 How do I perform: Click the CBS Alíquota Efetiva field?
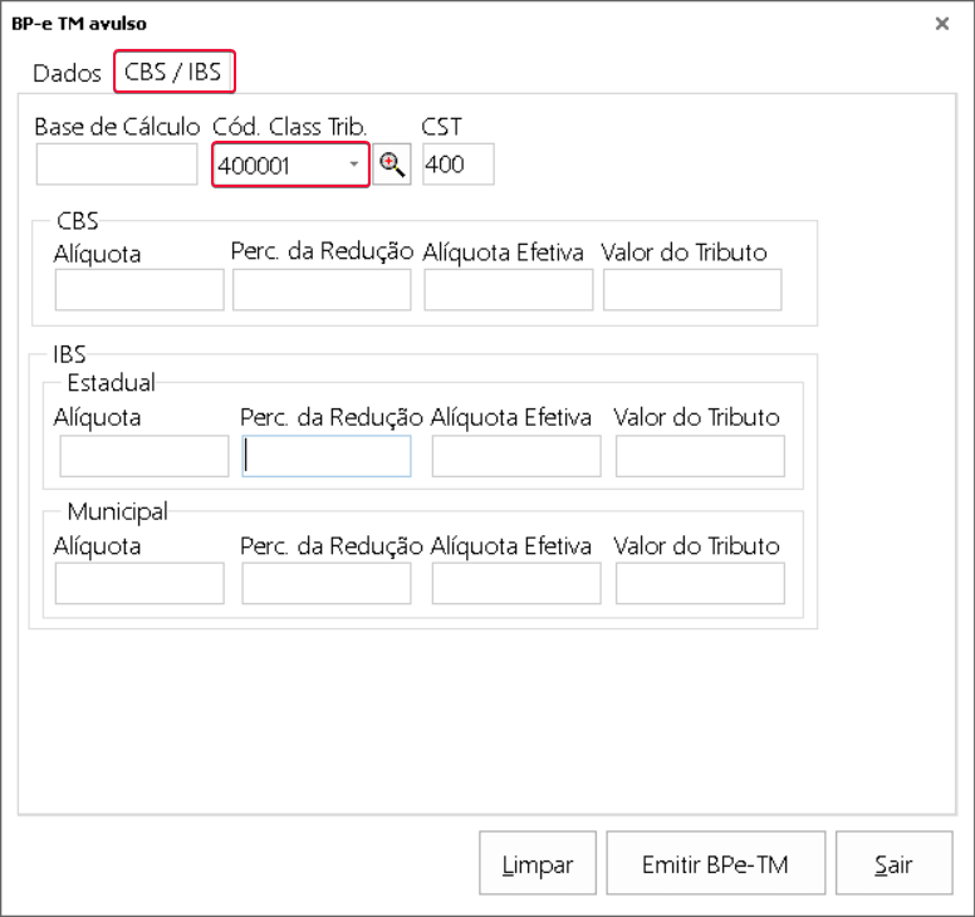point(509,290)
